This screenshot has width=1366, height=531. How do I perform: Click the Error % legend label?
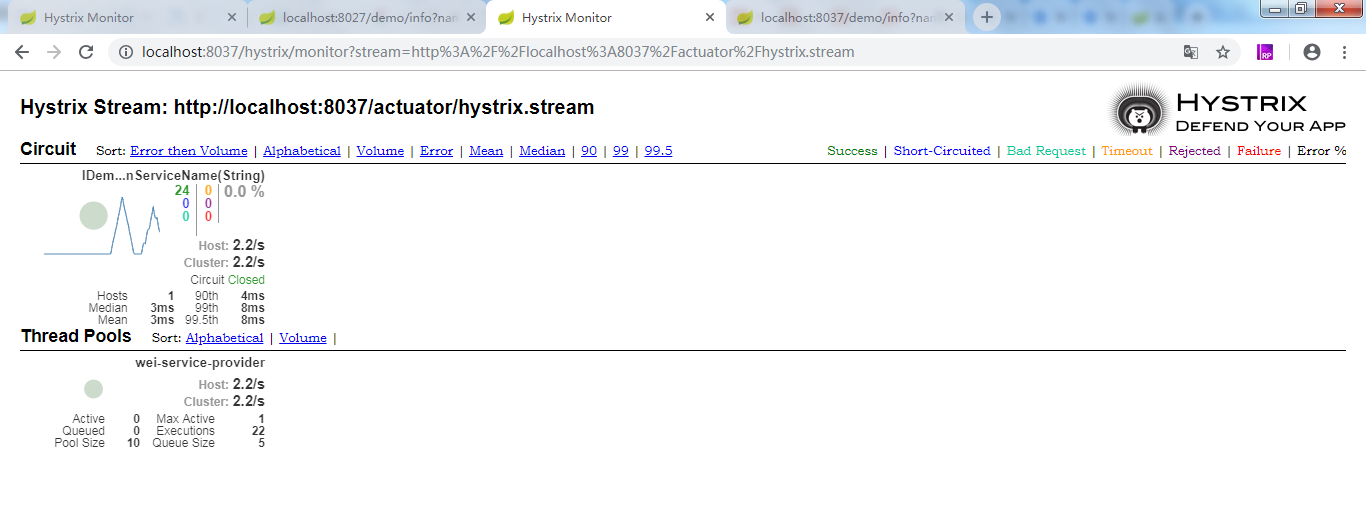click(x=1322, y=151)
